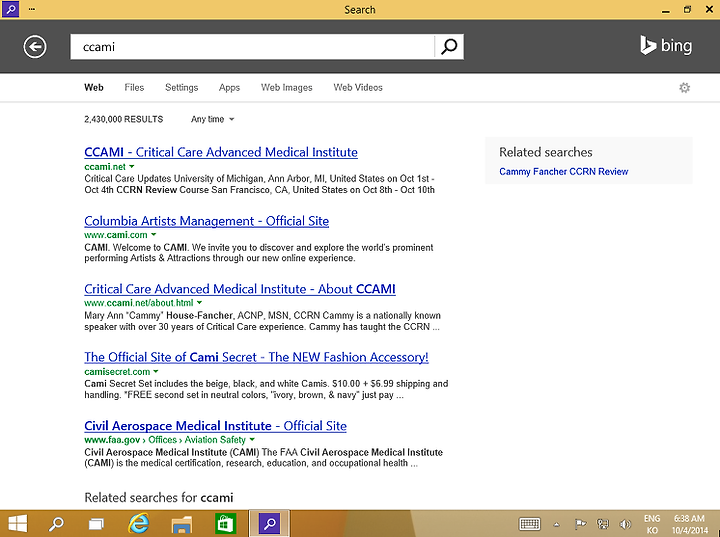This screenshot has width=720, height=537.
Task: Switch to the Web Images tab
Action: tap(287, 87)
